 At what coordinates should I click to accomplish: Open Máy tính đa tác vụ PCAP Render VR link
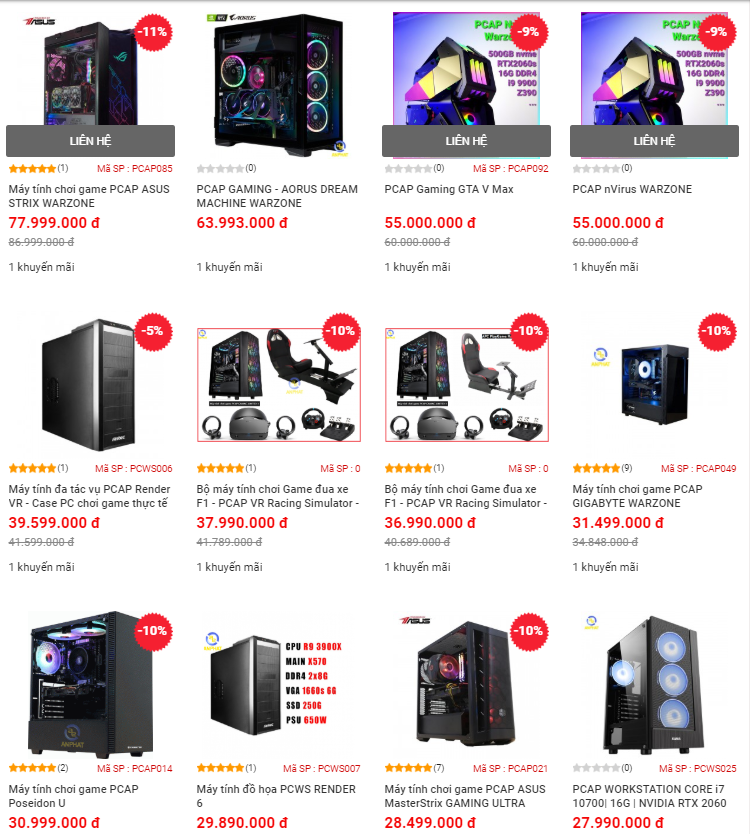click(x=89, y=496)
